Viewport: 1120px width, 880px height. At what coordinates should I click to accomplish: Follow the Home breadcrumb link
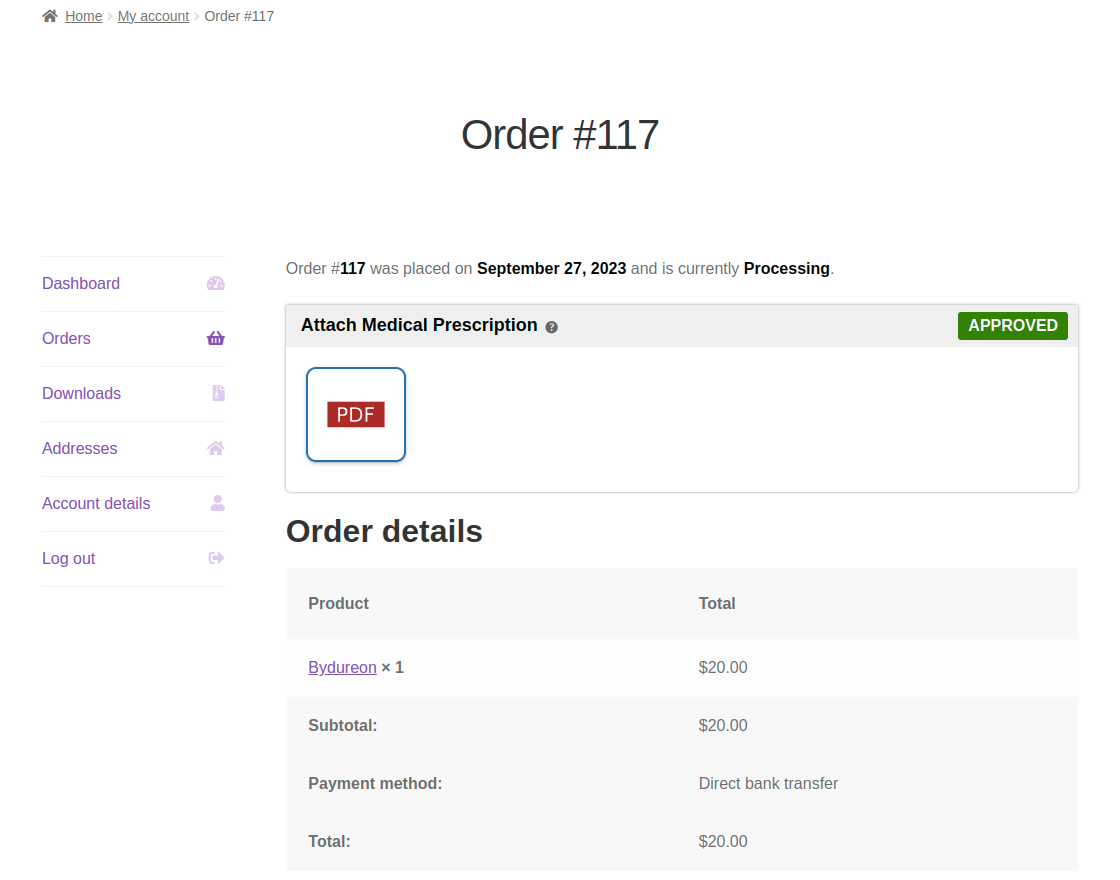83,15
